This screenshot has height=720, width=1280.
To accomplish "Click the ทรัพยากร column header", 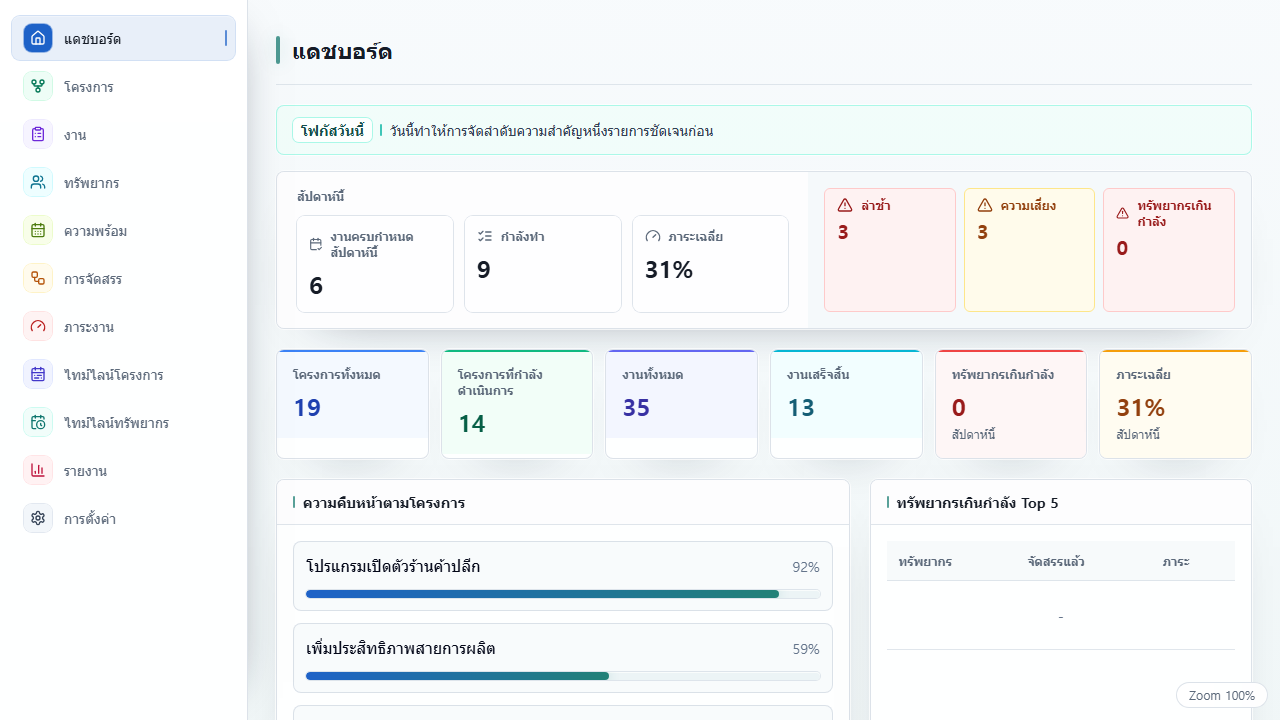I will pos(925,562).
